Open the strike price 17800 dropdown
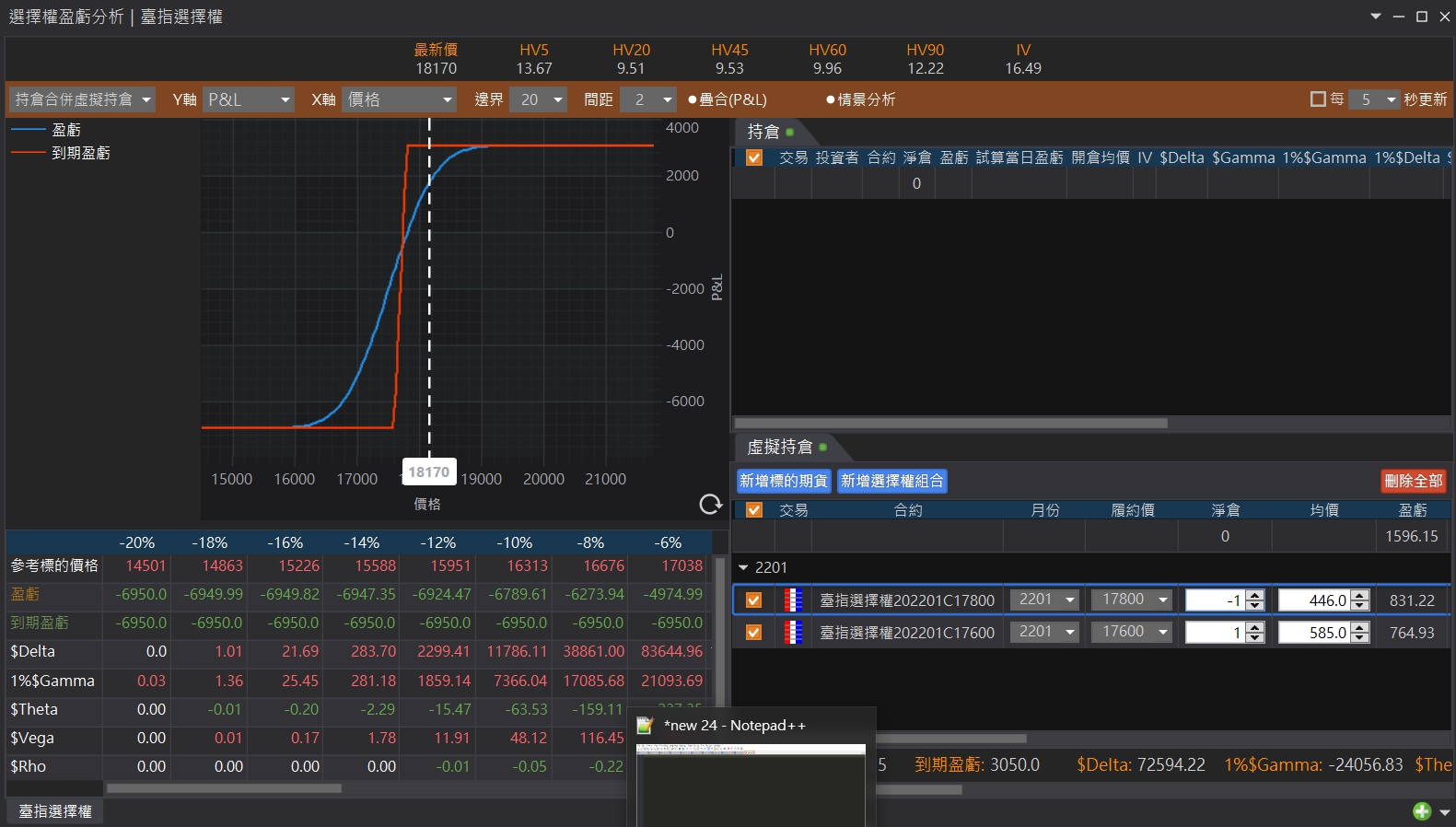The width and height of the screenshot is (1456, 827). (1134, 600)
